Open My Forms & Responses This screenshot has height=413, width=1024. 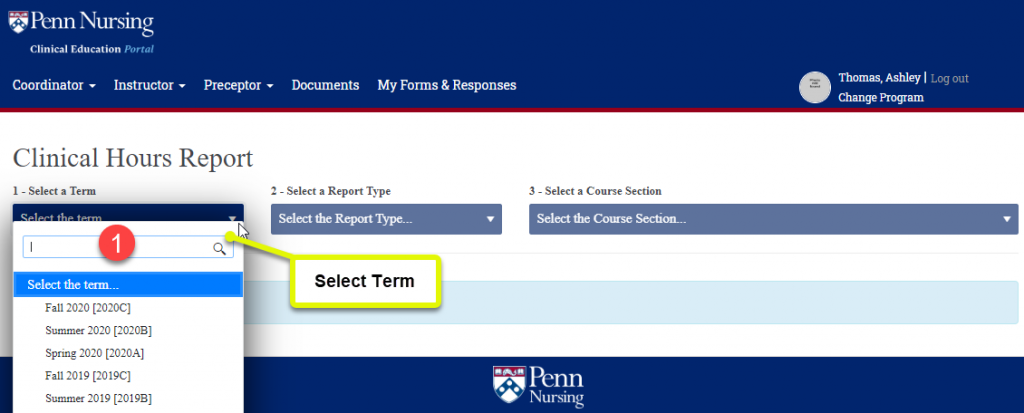tap(446, 86)
